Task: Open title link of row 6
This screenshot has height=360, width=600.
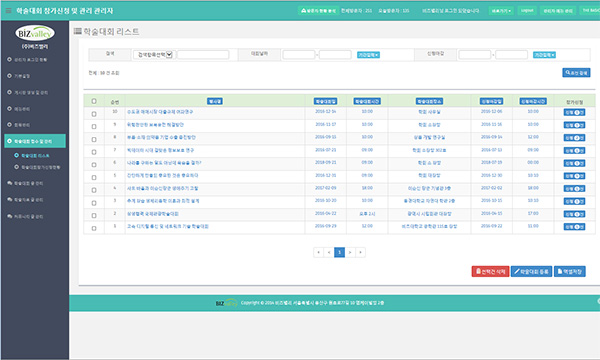Action: (x=164, y=163)
